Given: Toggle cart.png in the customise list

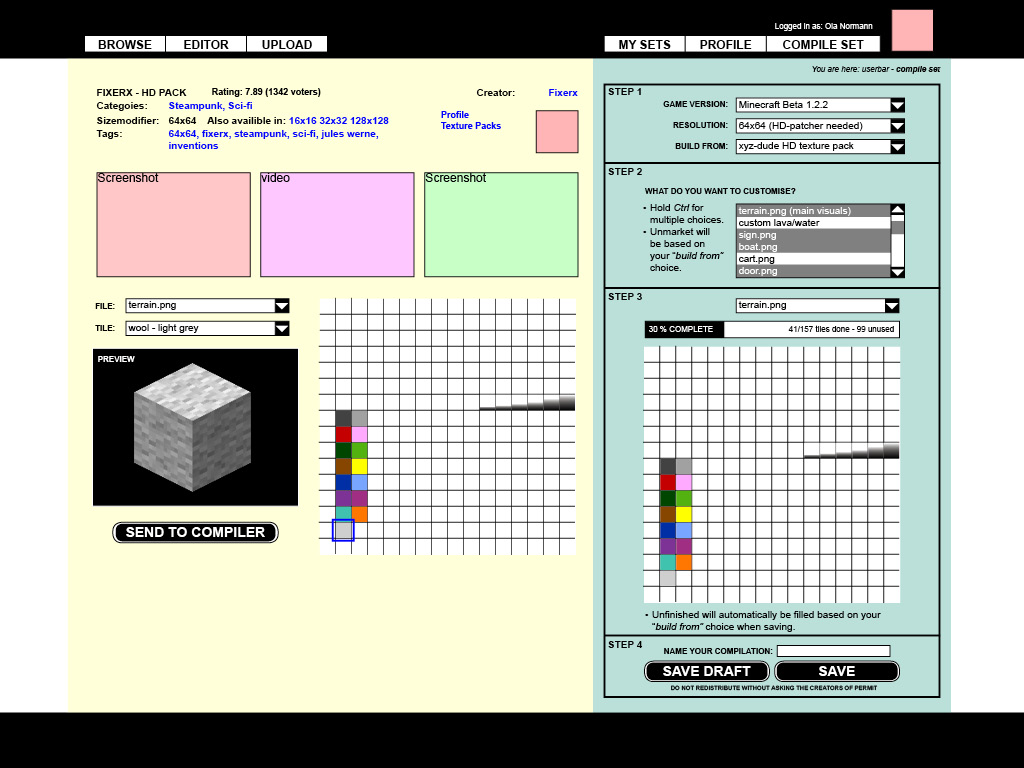Looking at the screenshot, I should coord(812,259).
